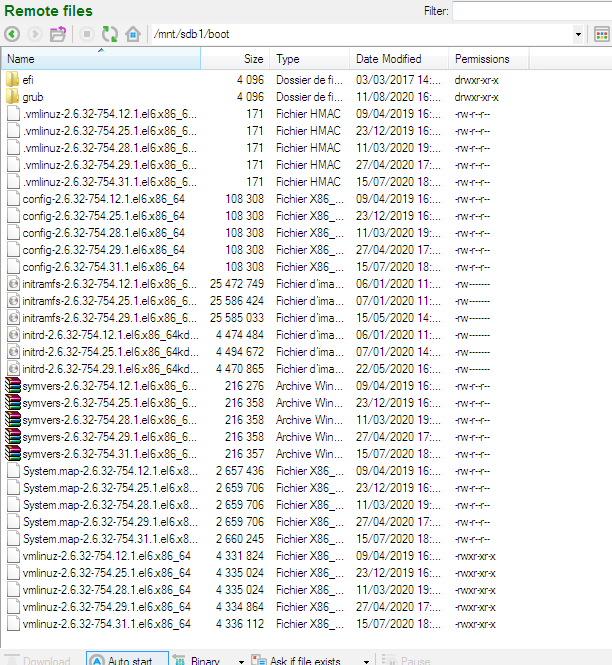Go to parent folder icon
The height and width of the screenshot is (665, 612).
point(59,34)
